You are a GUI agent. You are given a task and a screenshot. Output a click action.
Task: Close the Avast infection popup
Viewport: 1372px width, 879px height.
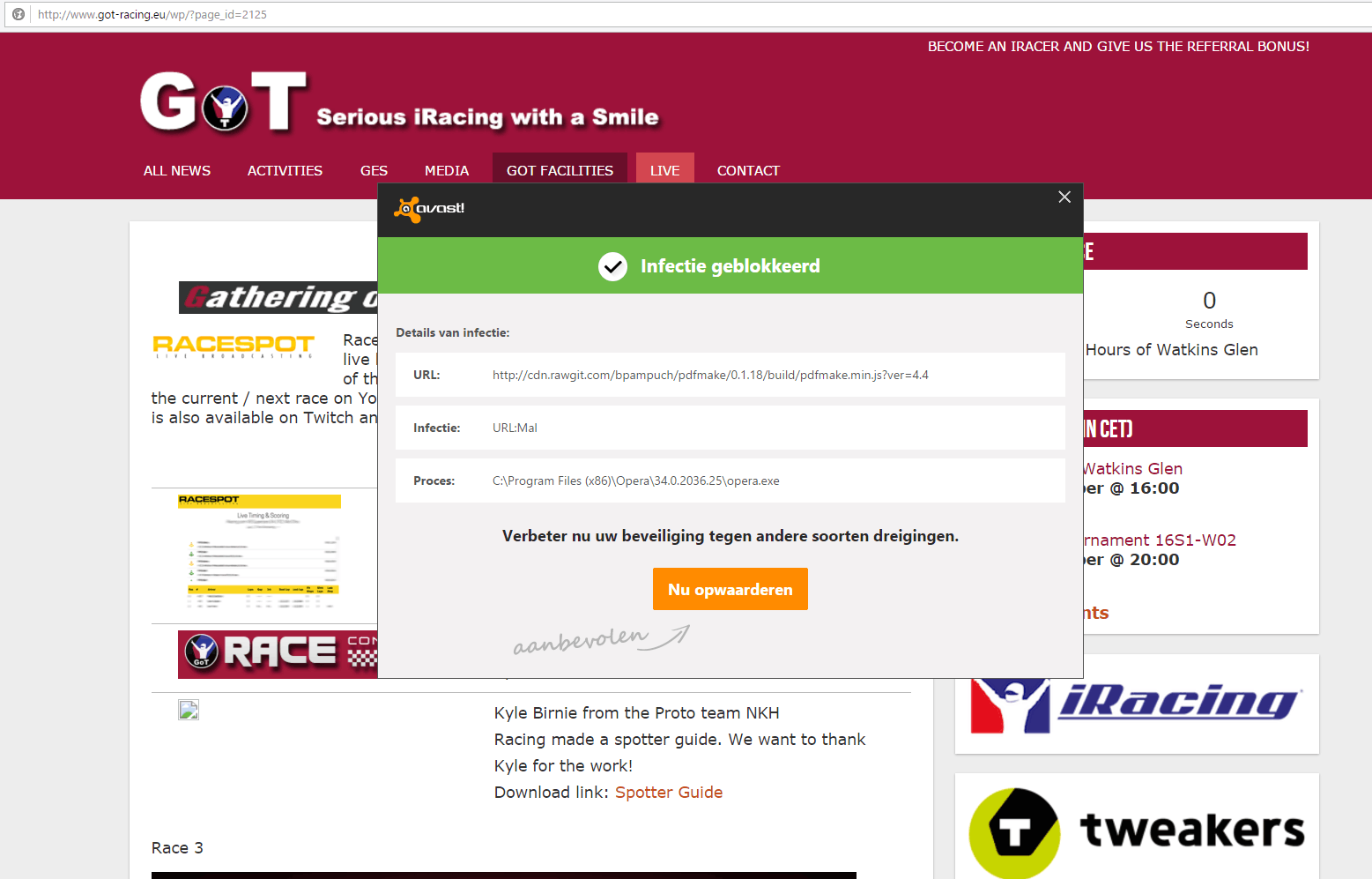coord(1064,197)
